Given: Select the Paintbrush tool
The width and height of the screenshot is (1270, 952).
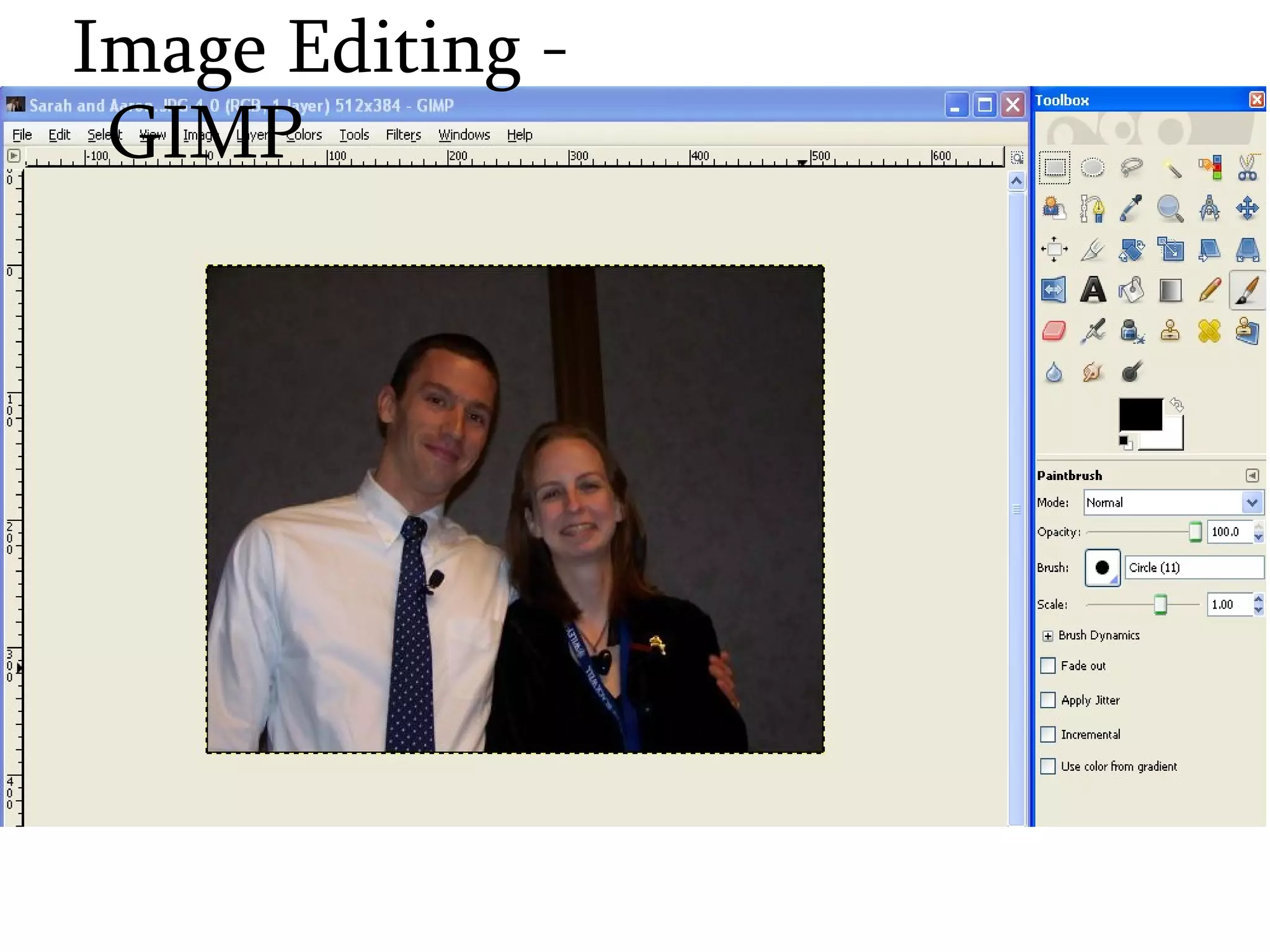Looking at the screenshot, I should pos(1247,290).
